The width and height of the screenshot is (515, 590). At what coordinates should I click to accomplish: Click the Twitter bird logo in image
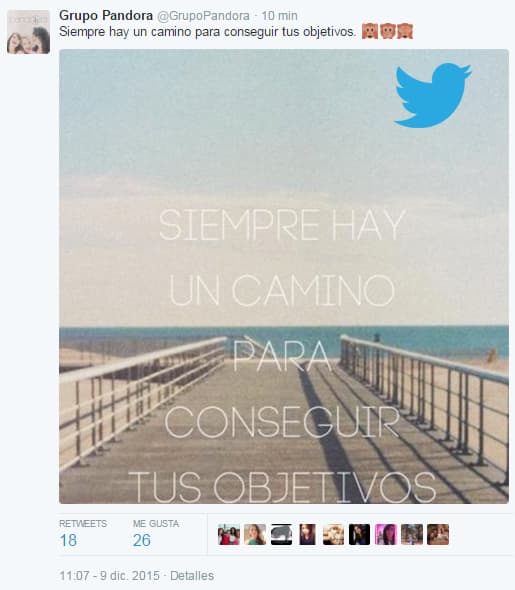433,95
